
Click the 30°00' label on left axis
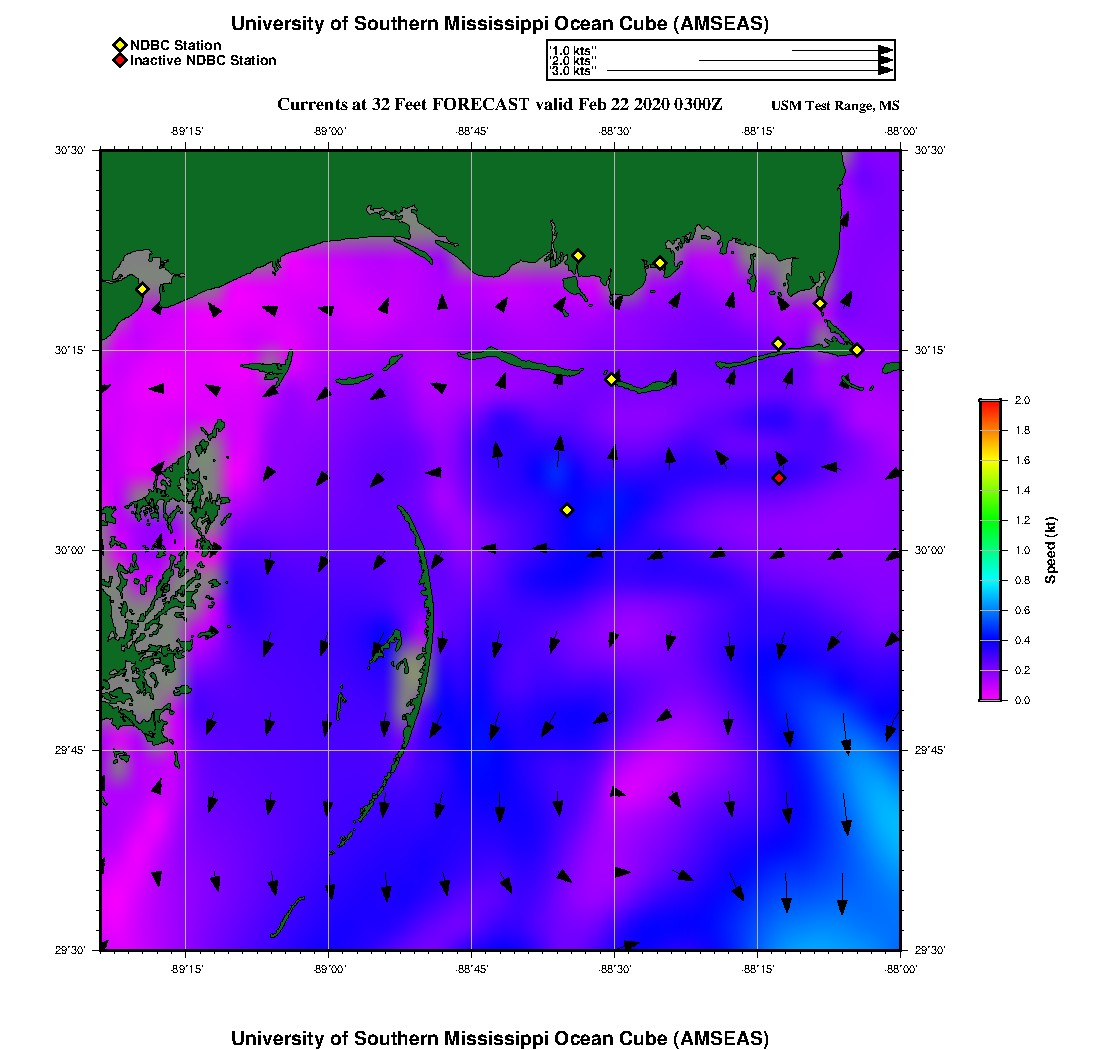pos(76,550)
